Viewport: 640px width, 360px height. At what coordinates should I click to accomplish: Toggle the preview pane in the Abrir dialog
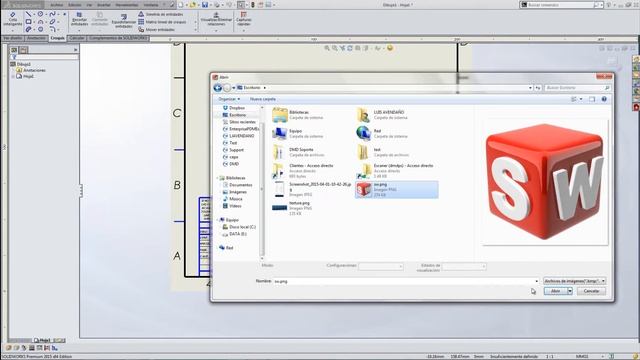click(592, 99)
